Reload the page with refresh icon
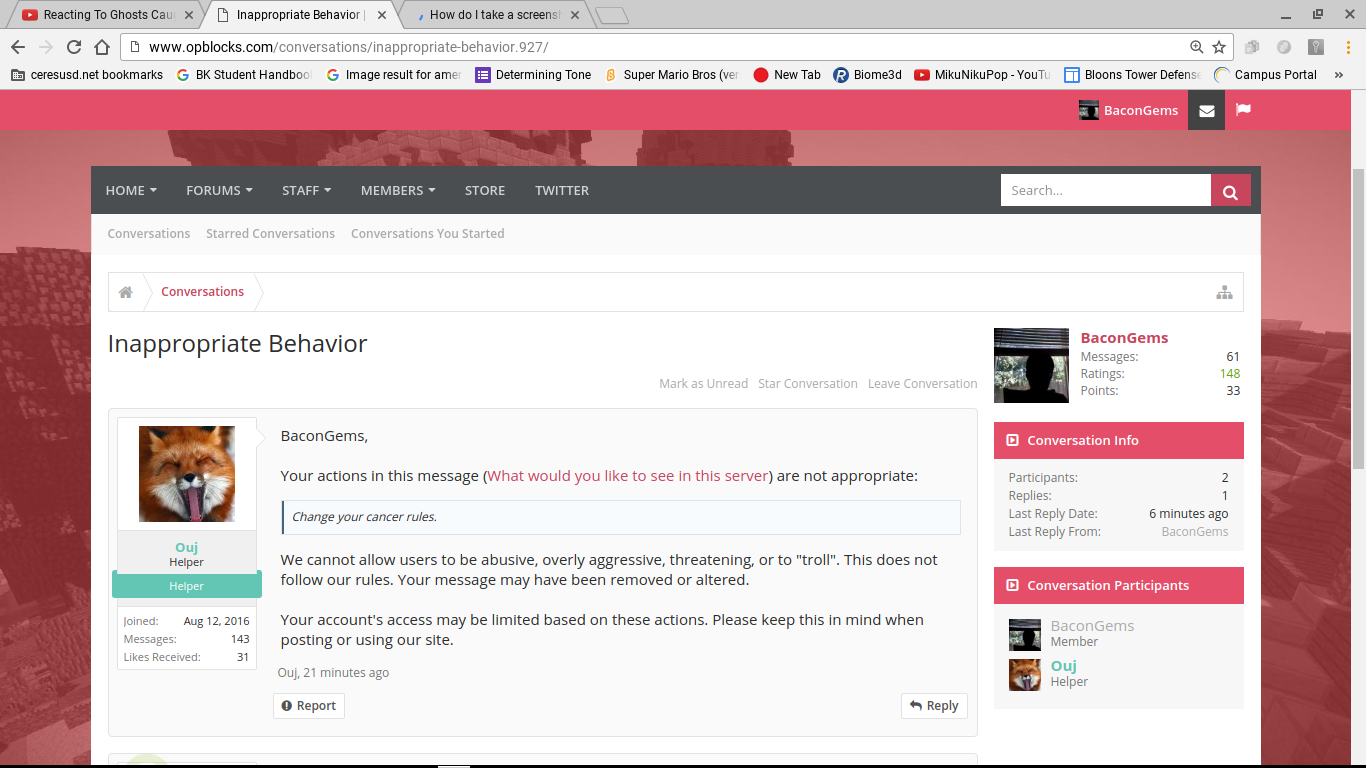The height and width of the screenshot is (768, 1366). coord(74,47)
